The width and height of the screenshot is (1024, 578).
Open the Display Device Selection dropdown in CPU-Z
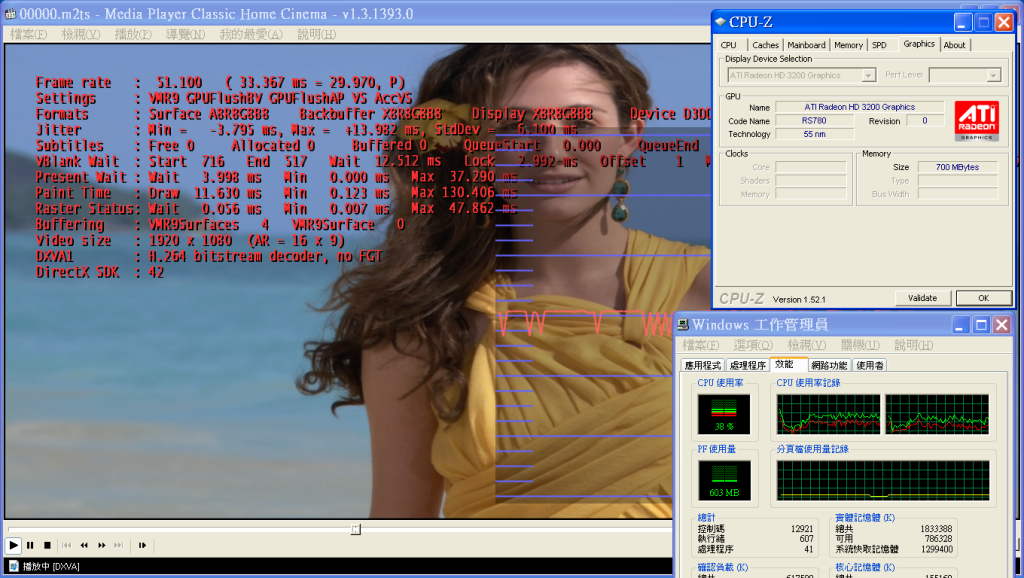868,76
